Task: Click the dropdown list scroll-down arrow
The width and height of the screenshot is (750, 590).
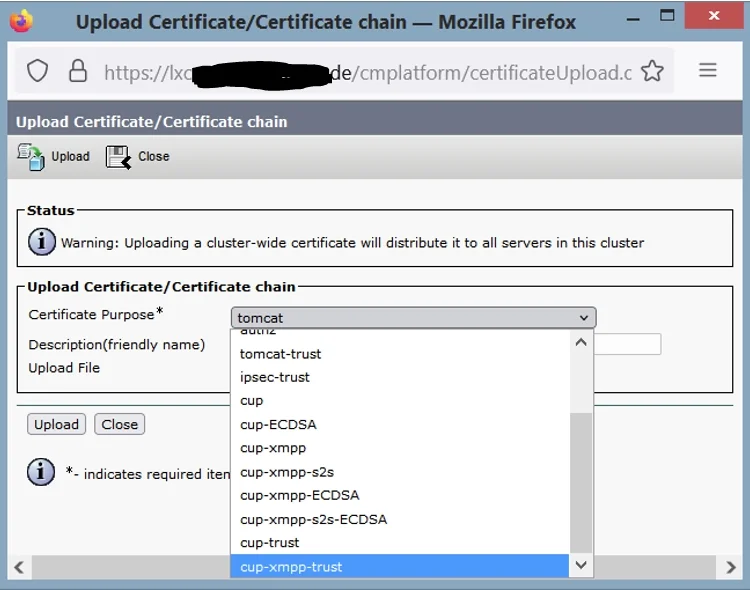Action: point(581,565)
